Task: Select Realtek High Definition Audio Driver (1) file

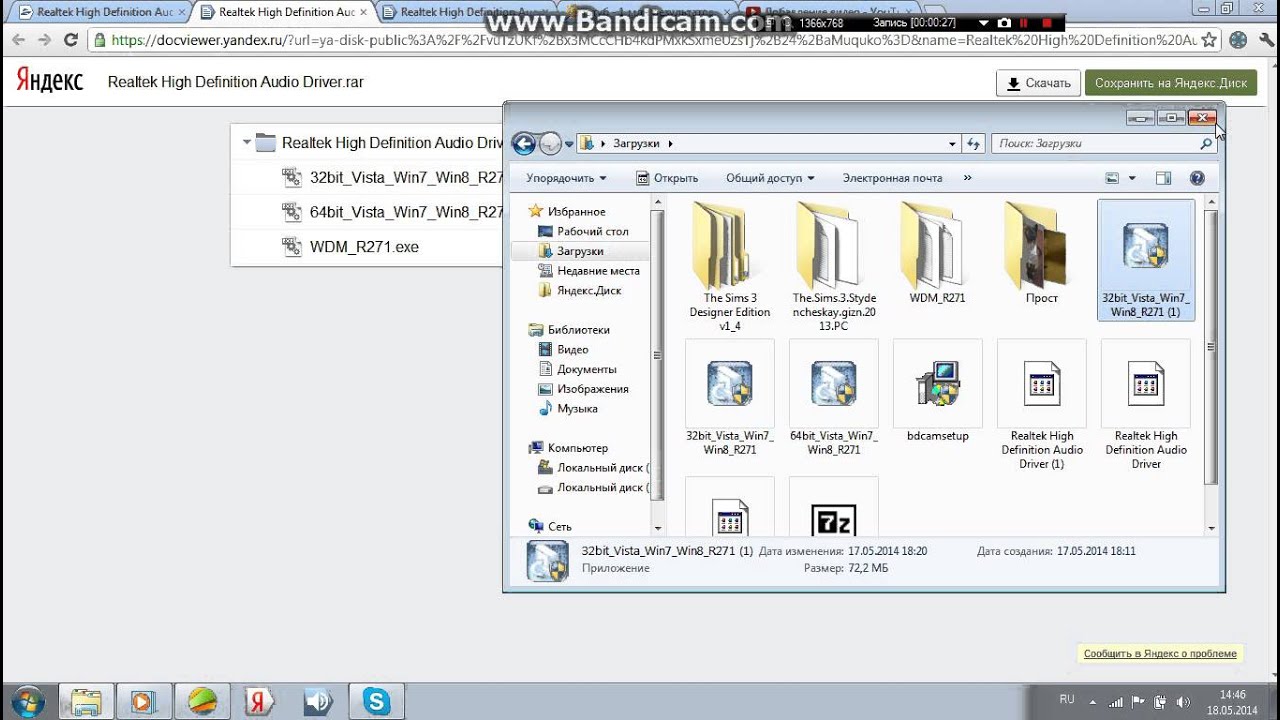Action: point(1042,405)
